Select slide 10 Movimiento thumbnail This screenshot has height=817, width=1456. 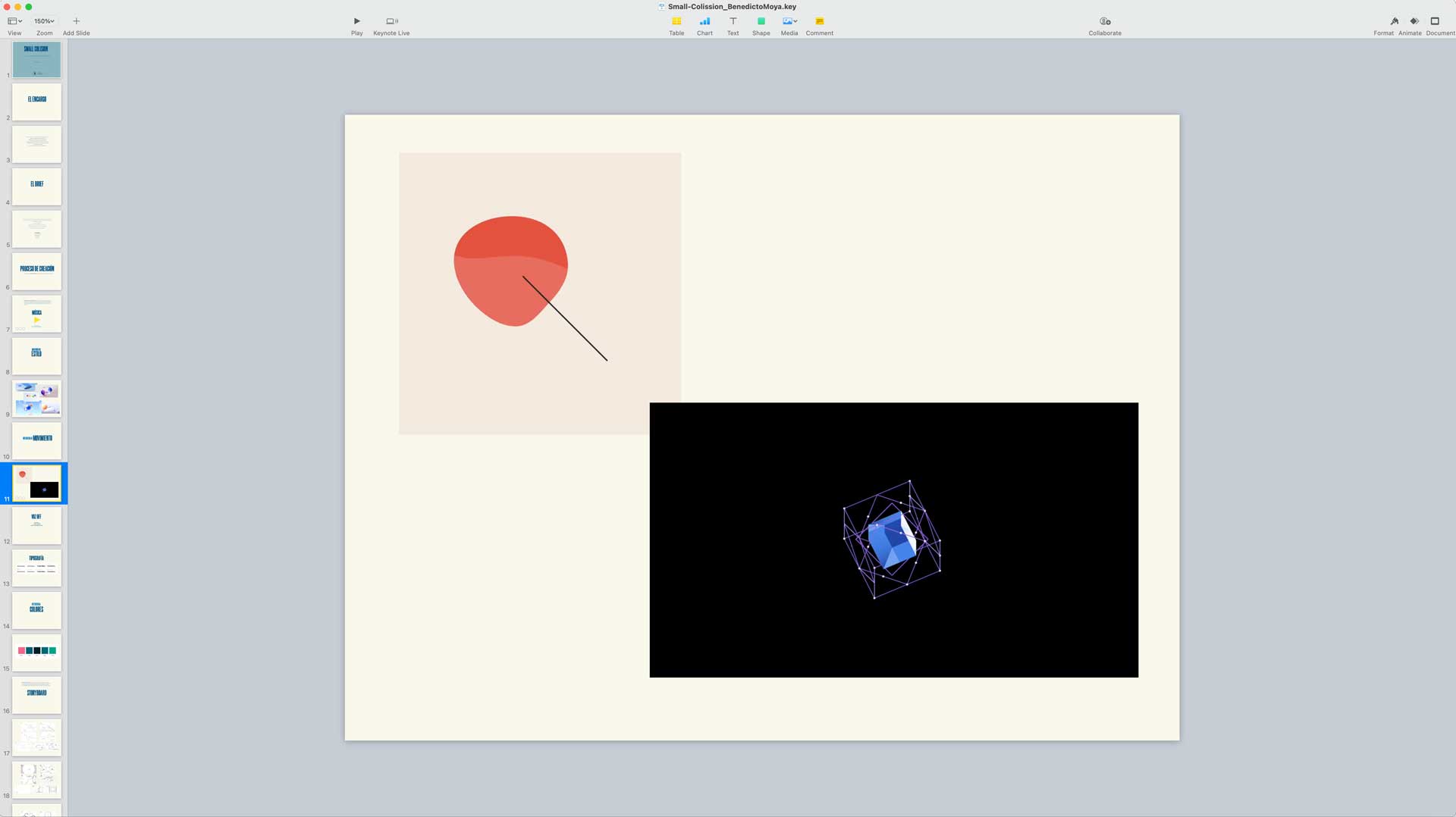(x=36, y=441)
